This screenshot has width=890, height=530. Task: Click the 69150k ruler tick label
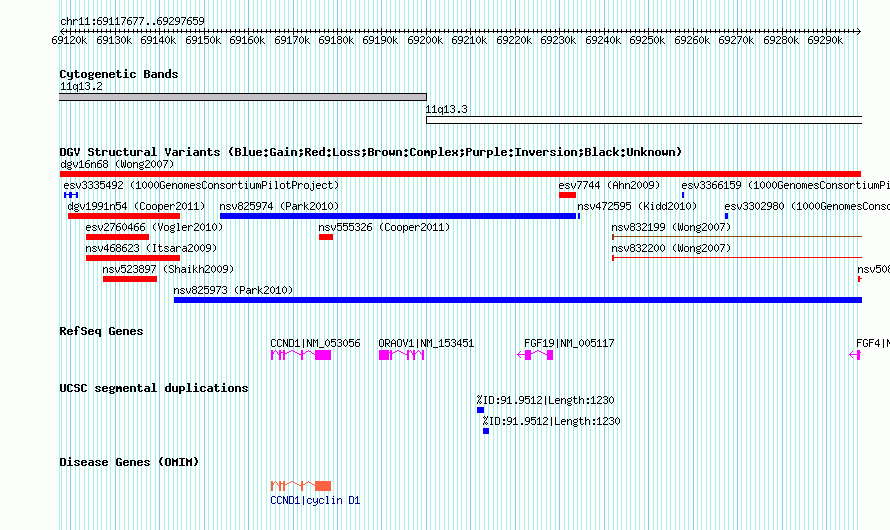[203, 40]
